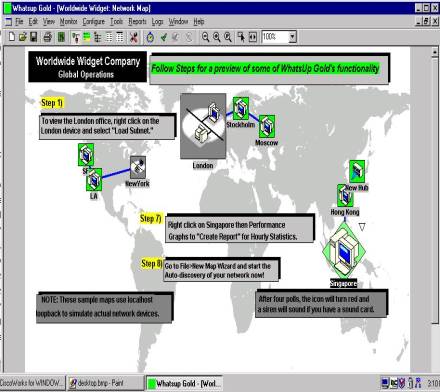Click the green checkmark toolbar icon
Image resolution: width=440 pixels, height=392 pixels.
164,37
